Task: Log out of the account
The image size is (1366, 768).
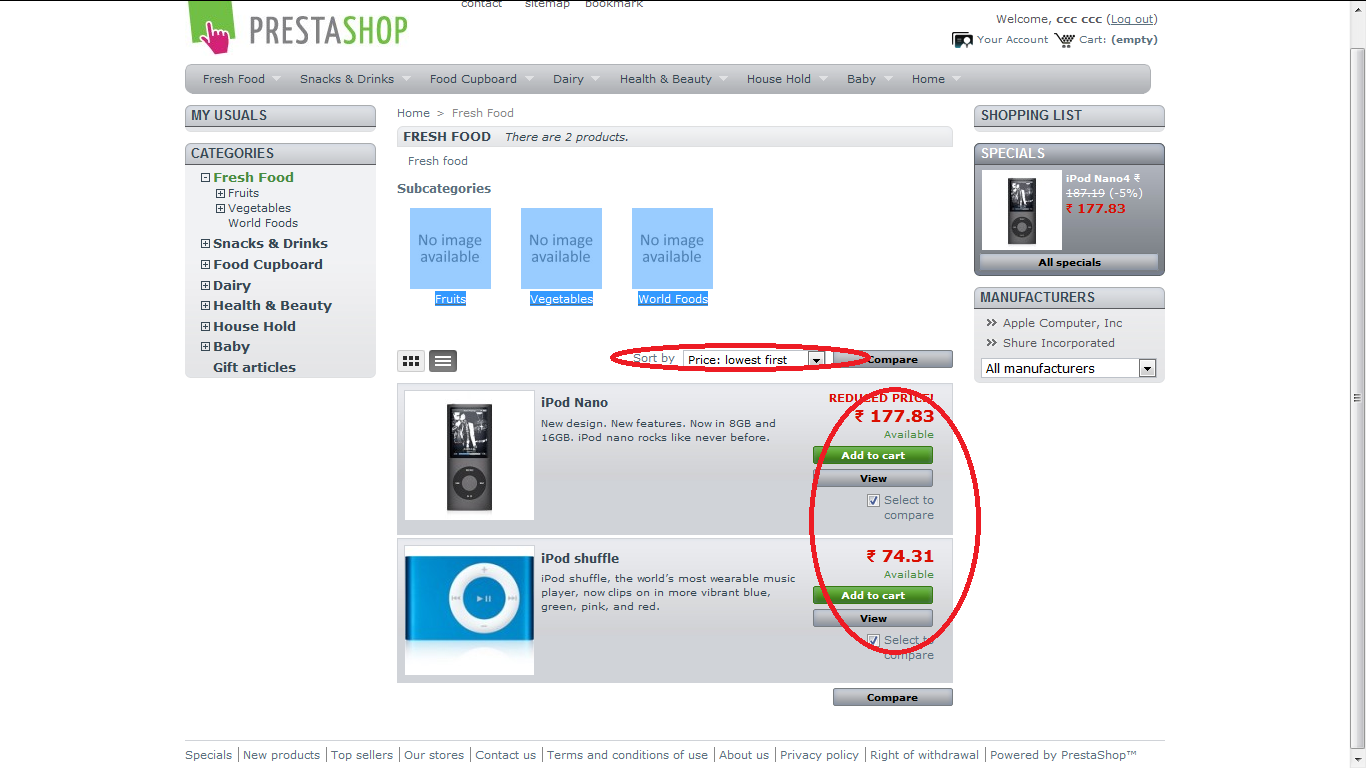Action: click(x=1132, y=19)
